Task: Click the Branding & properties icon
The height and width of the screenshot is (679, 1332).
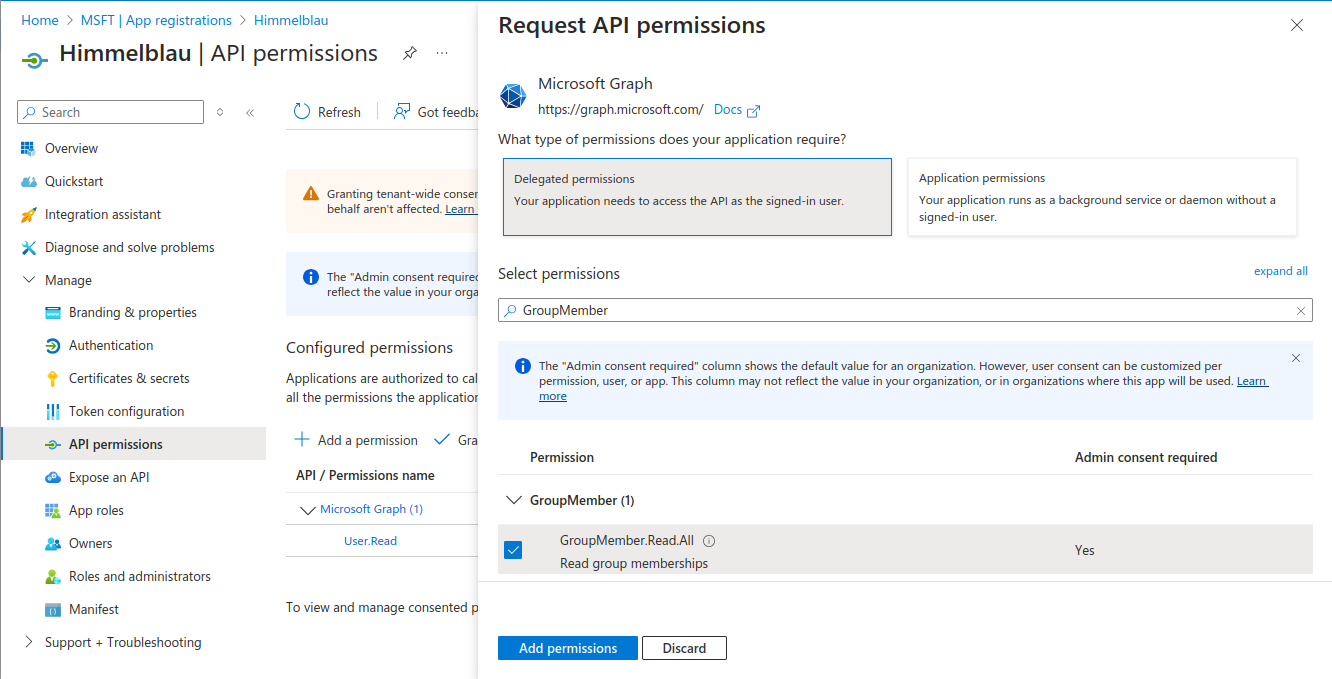Action: pyautogui.click(x=53, y=312)
